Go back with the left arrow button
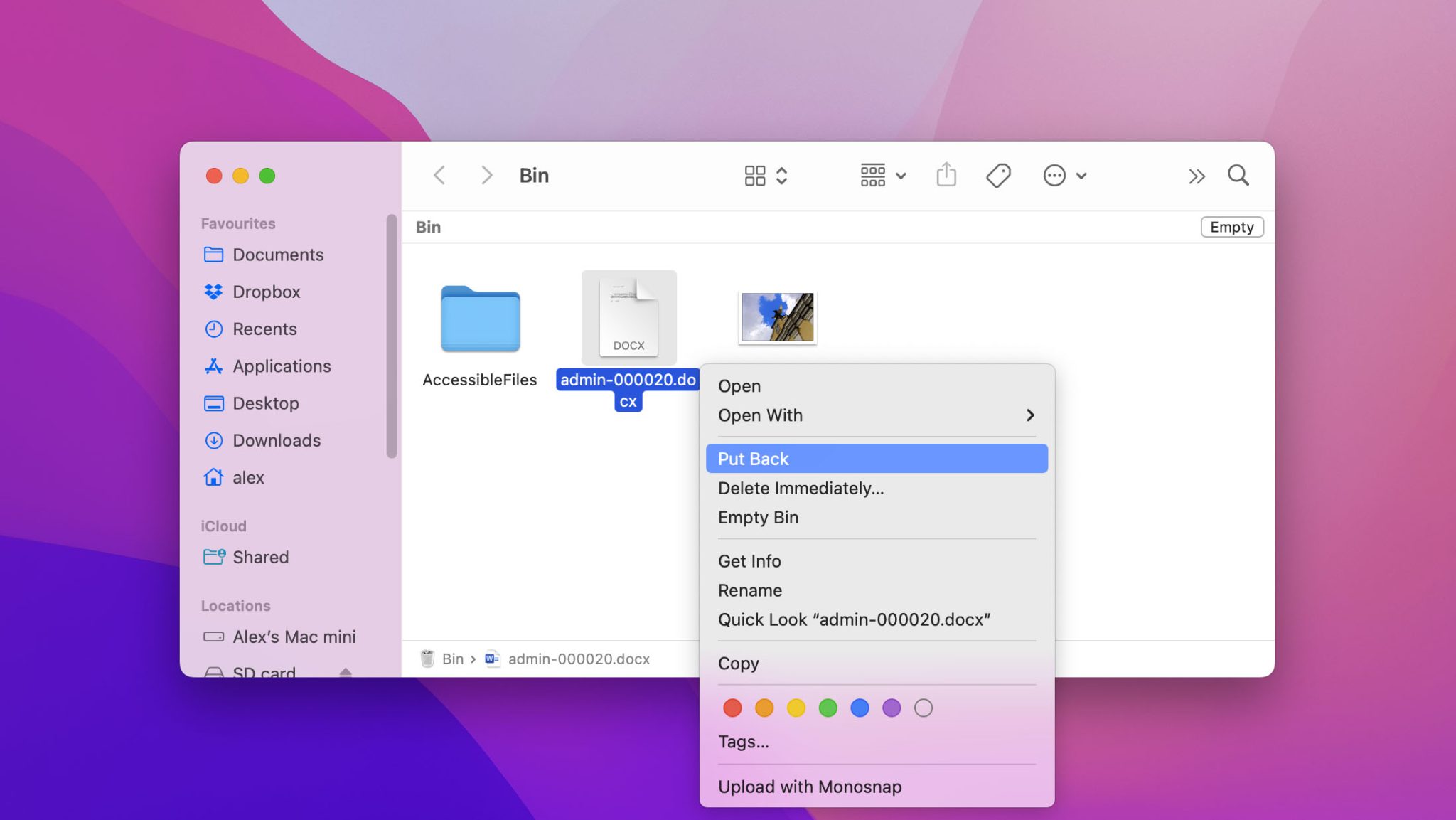The height and width of the screenshot is (820, 1456). click(x=439, y=175)
